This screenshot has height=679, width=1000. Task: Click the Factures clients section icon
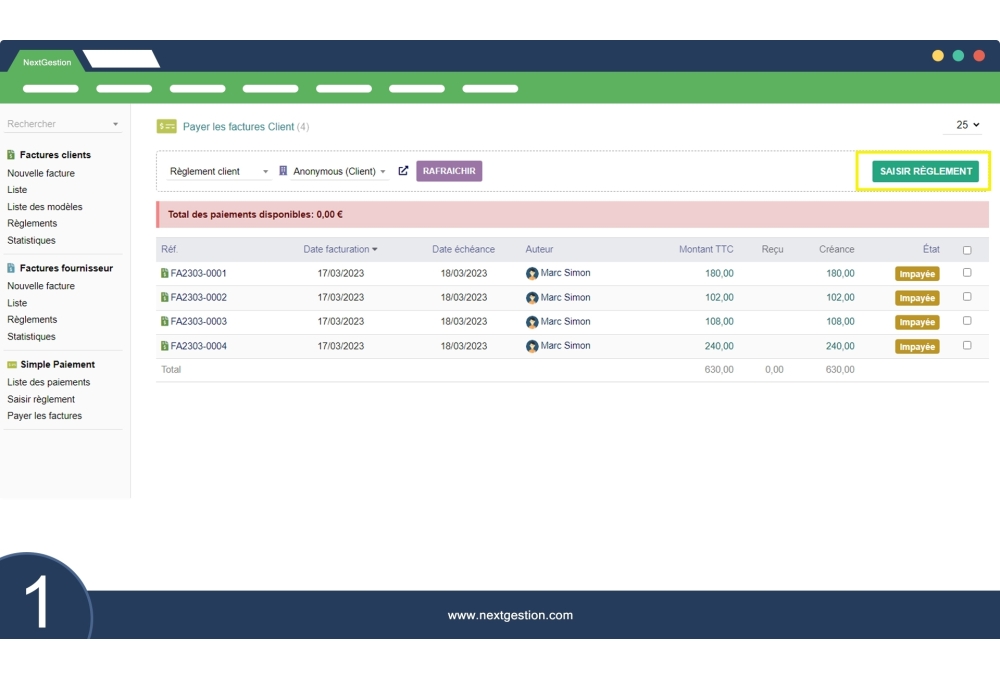click(x=11, y=155)
